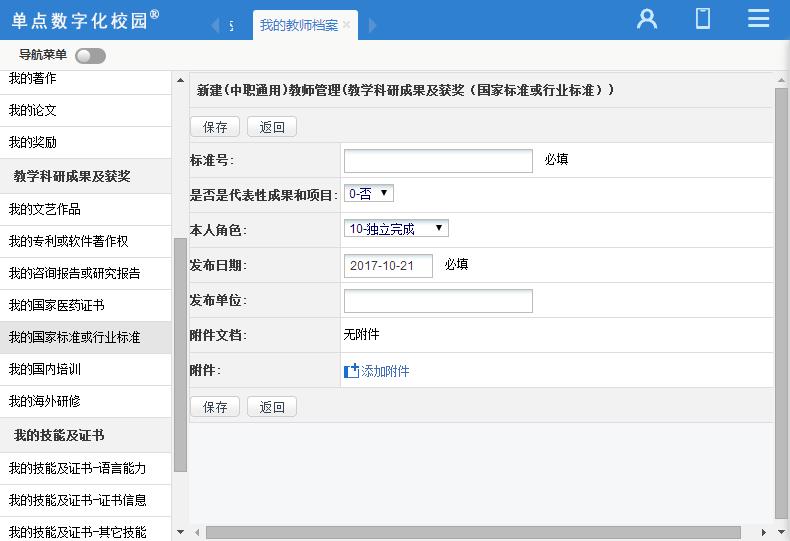Focus the 发布单位 input field
The height and width of the screenshot is (541, 790).
click(x=438, y=301)
